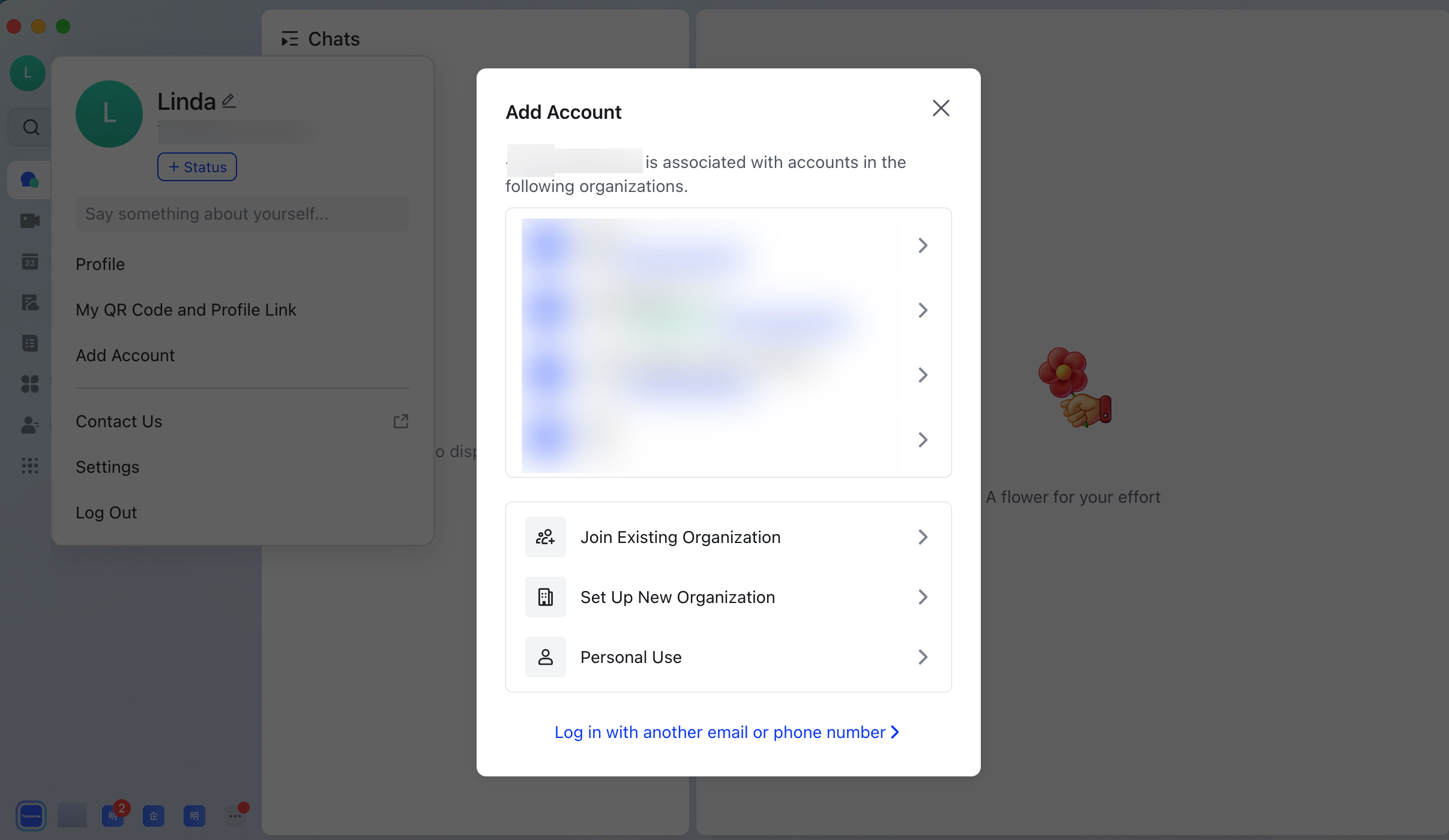The image size is (1449, 840).
Task: Select Log Out in the profile menu
Action: pyautogui.click(x=106, y=512)
